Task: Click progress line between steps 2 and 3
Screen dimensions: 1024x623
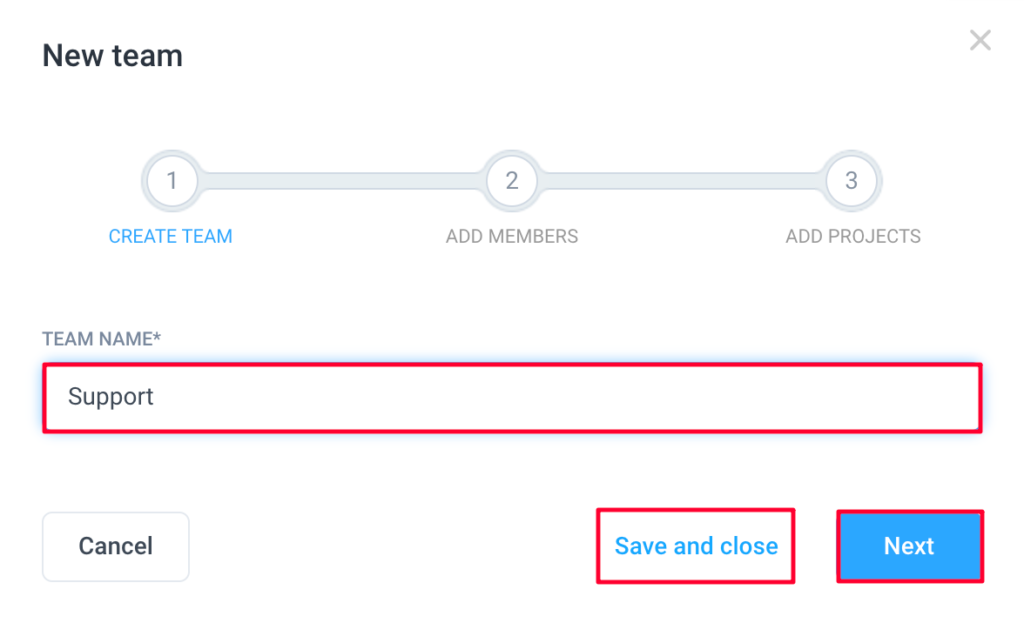Action: 682,181
